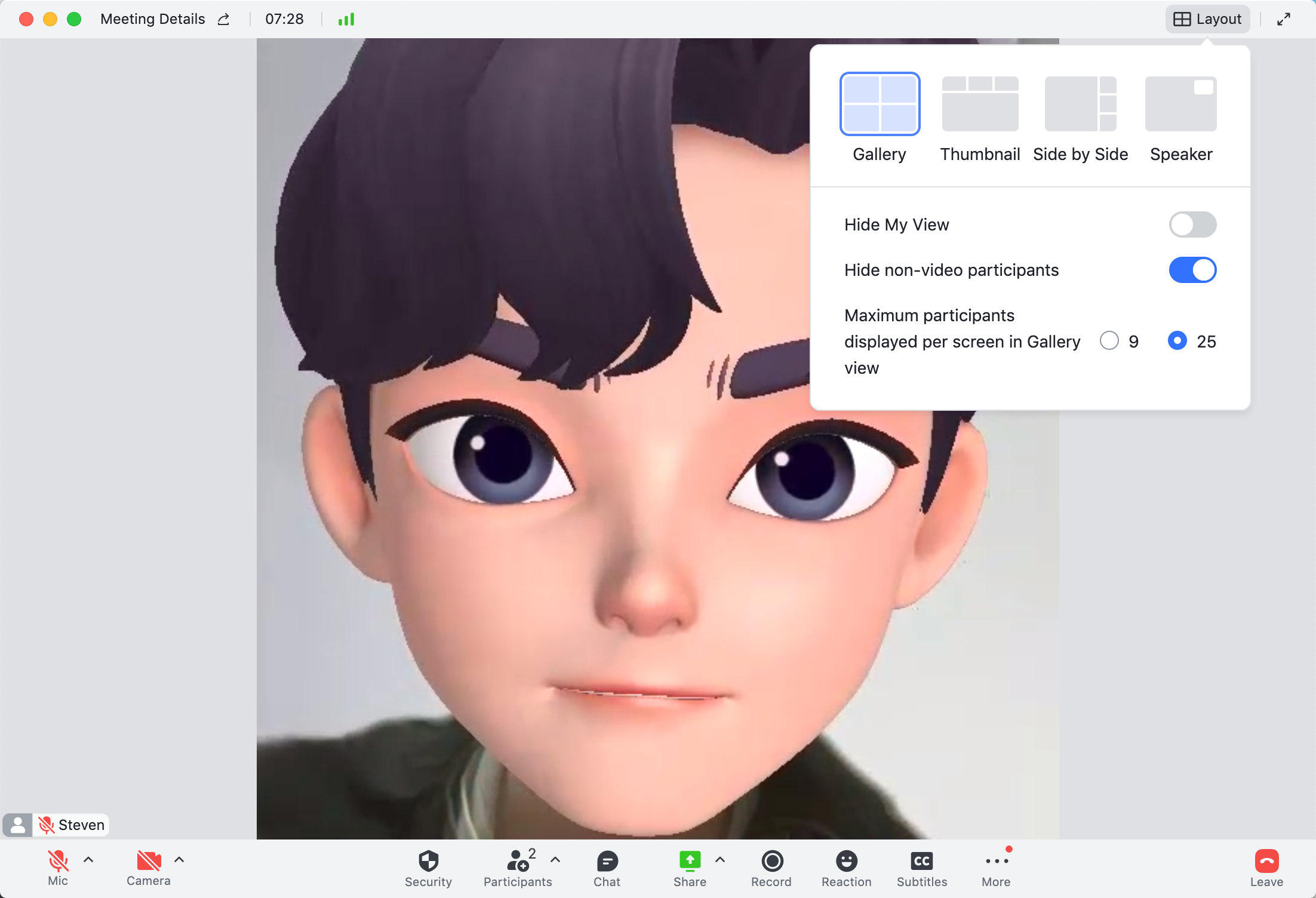Click the Steven name label
The width and height of the screenshot is (1316, 898).
(81, 825)
